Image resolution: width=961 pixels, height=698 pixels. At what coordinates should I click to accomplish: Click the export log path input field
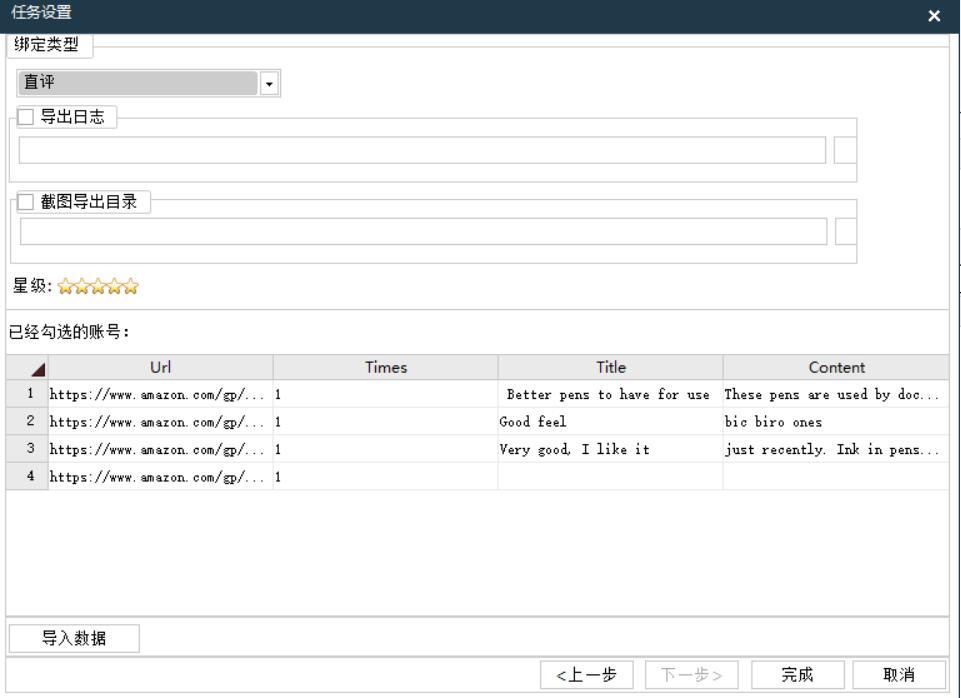coord(422,150)
